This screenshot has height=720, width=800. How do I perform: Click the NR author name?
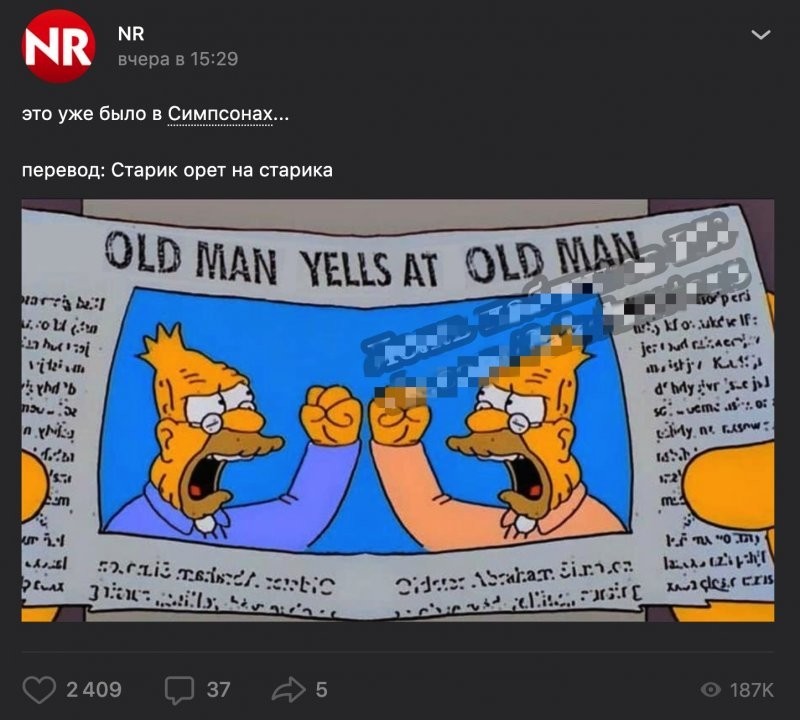point(131,34)
